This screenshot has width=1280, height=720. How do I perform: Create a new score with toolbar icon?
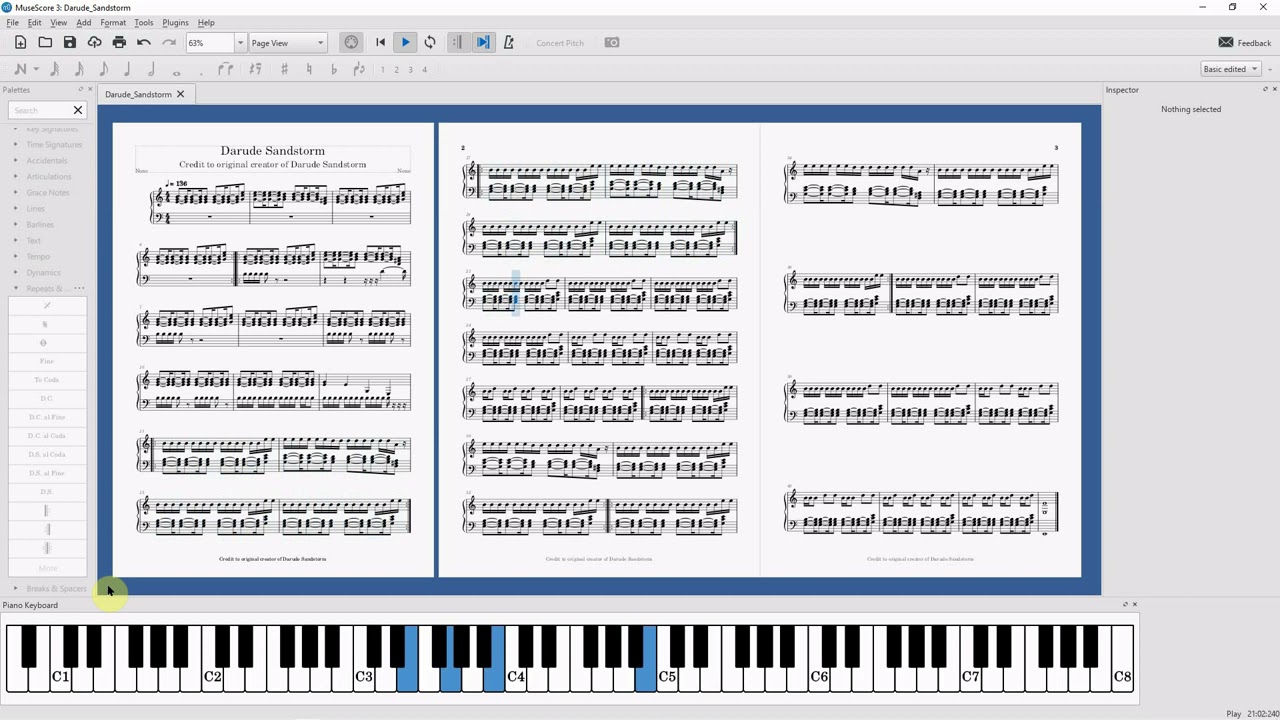point(20,42)
